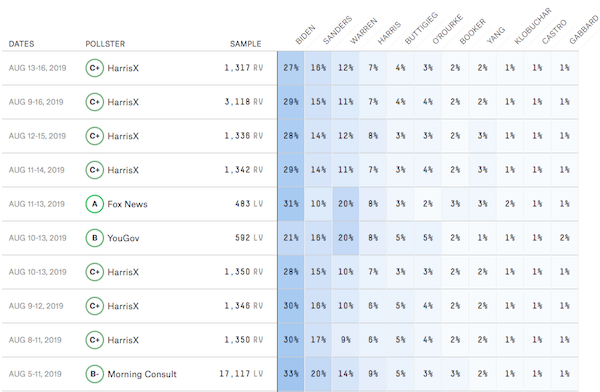Click the POLLSTER column header
Image resolution: width=600 pixels, height=392 pixels.
(x=105, y=44)
